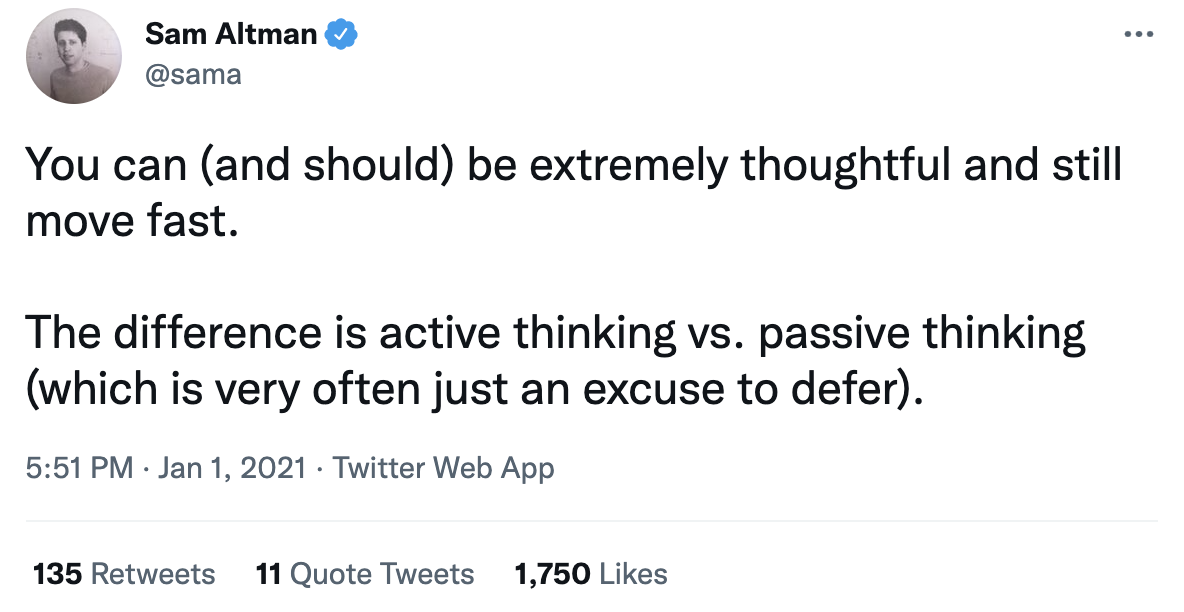The image size is (1184, 612).
Task: Show the 11 Quote Tweets
Action: pyautogui.click(x=365, y=574)
